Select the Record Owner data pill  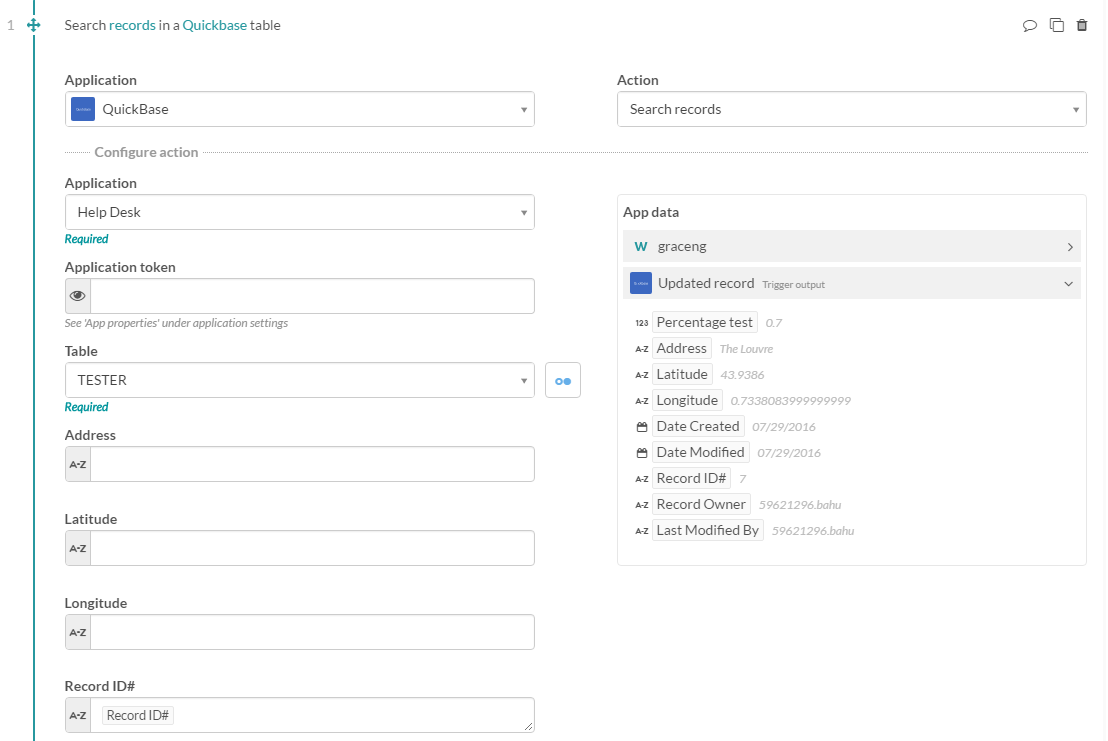701,504
